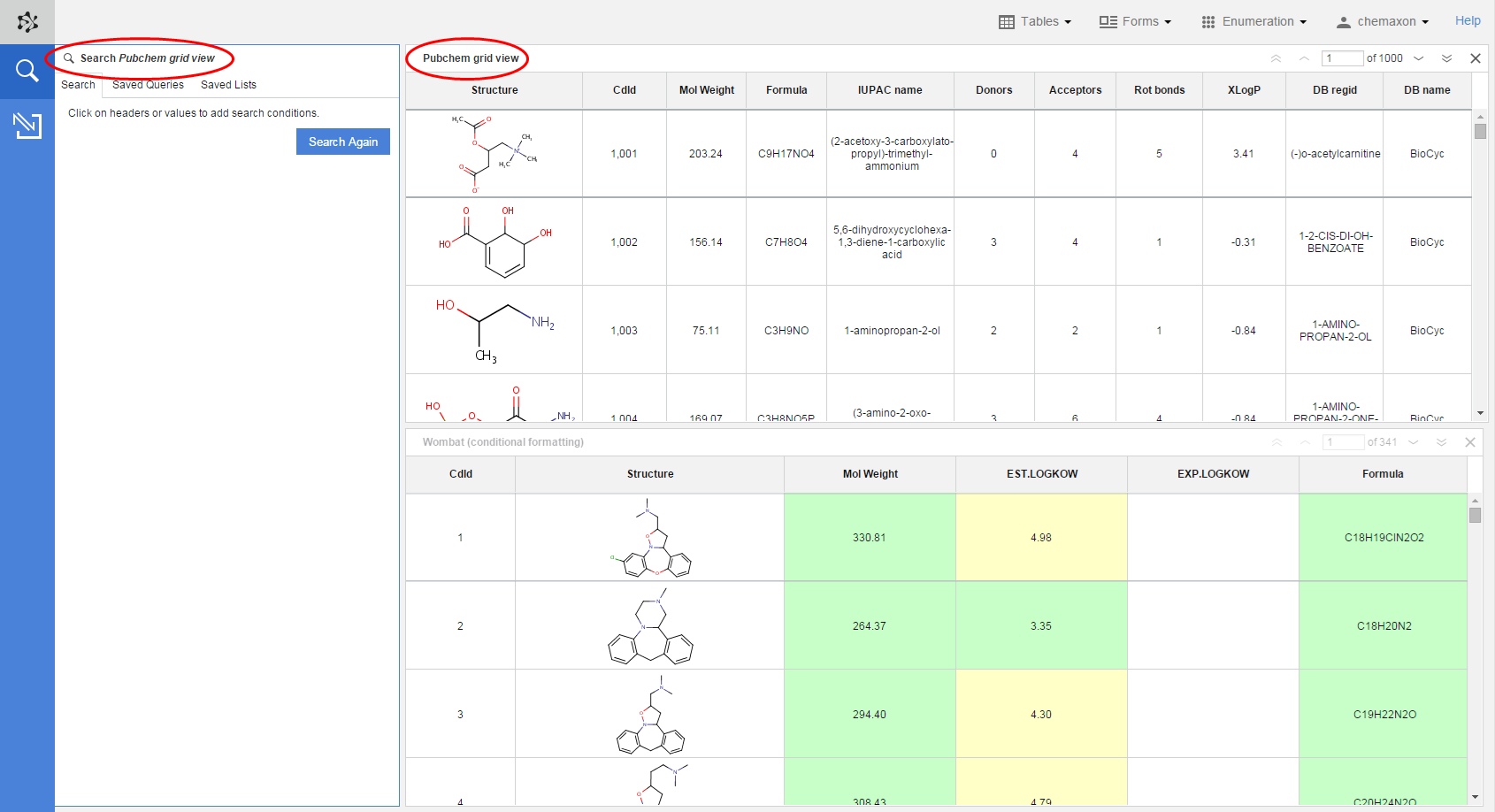Click the Pubchem grid vertical scrollbar thumb
The width and height of the screenshot is (1495, 812).
pos(1480,131)
